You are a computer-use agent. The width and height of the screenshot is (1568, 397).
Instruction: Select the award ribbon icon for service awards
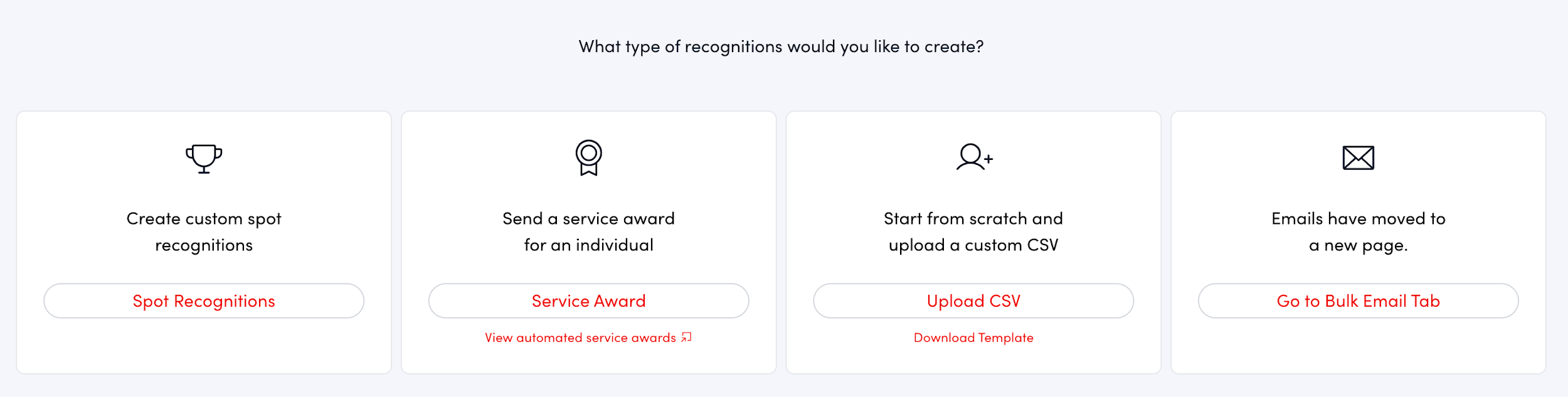click(x=588, y=157)
